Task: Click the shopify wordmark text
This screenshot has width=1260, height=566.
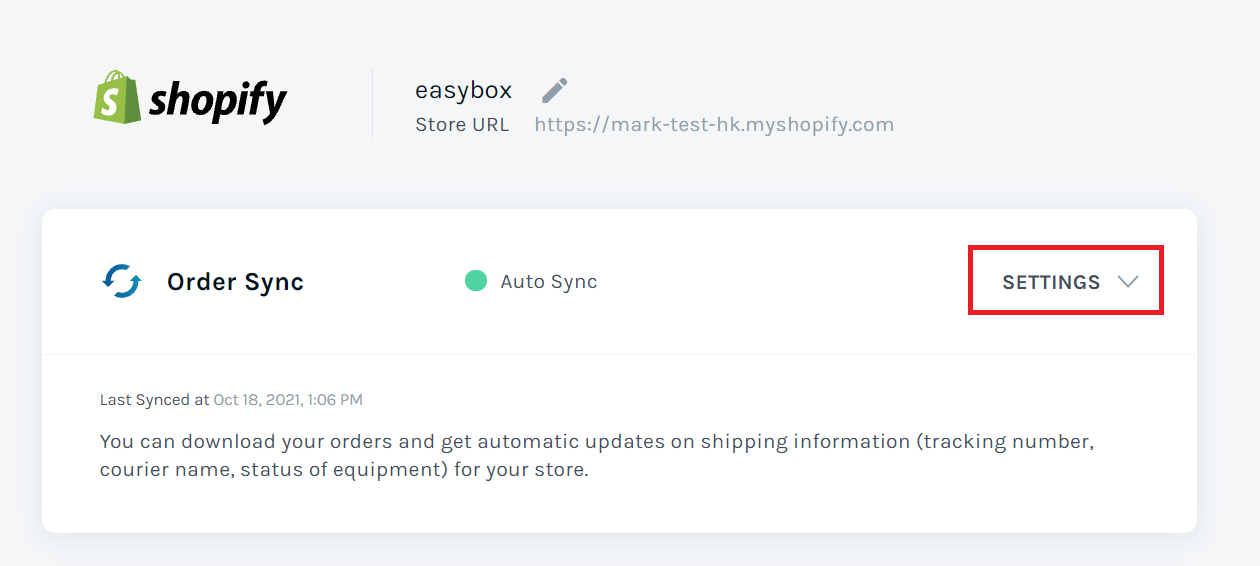Action: pos(218,101)
